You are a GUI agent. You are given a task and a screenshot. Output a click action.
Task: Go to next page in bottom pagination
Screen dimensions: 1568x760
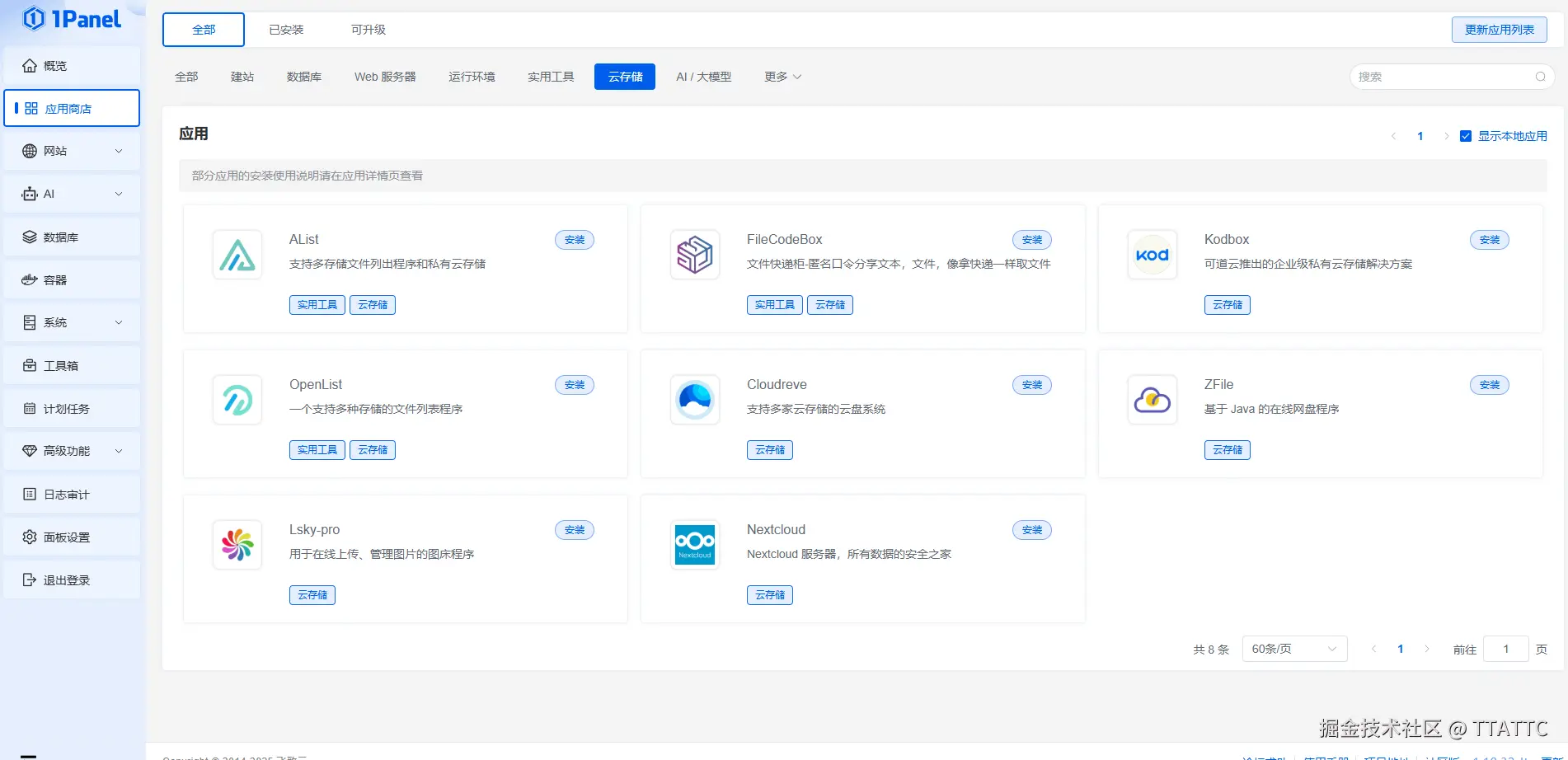(x=1427, y=649)
